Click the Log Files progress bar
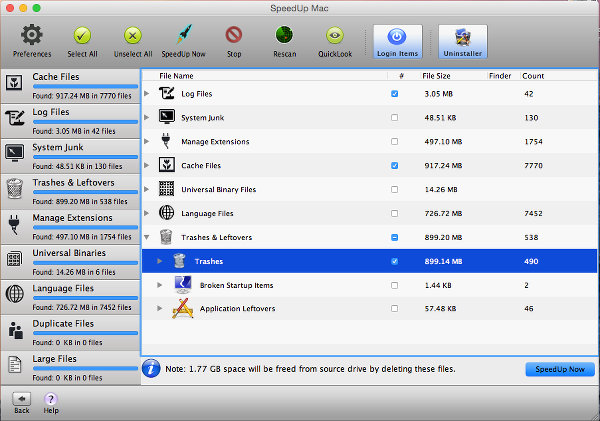600x421 pixels. point(85,122)
